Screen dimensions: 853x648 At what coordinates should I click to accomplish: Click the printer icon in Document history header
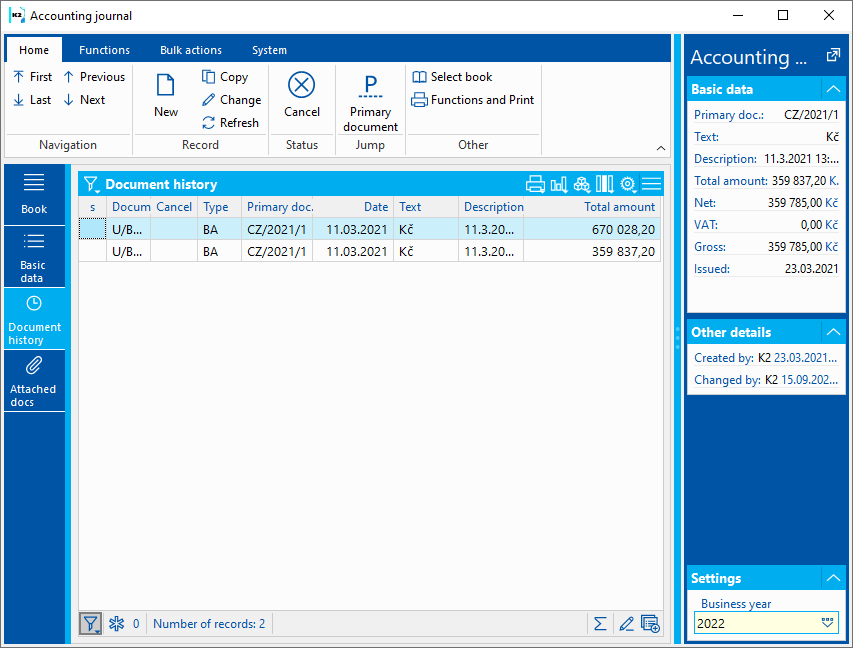tap(535, 184)
